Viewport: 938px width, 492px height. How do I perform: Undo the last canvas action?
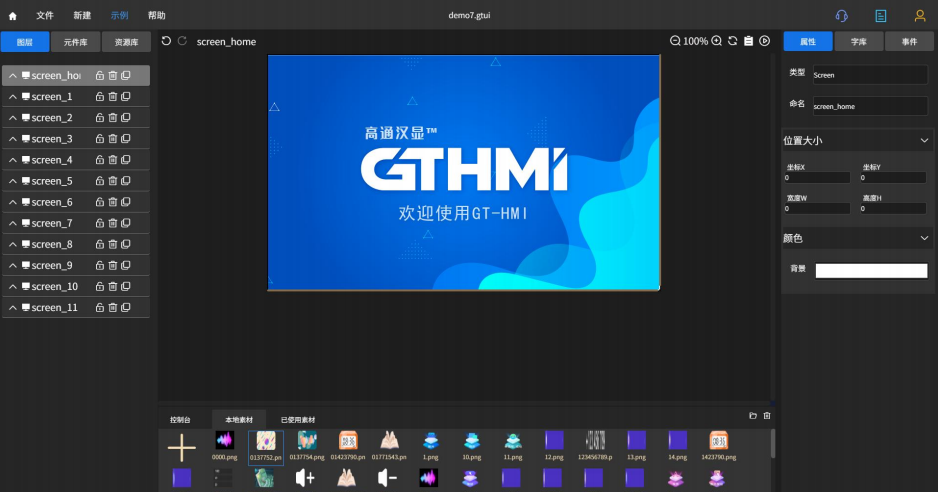point(166,41)
